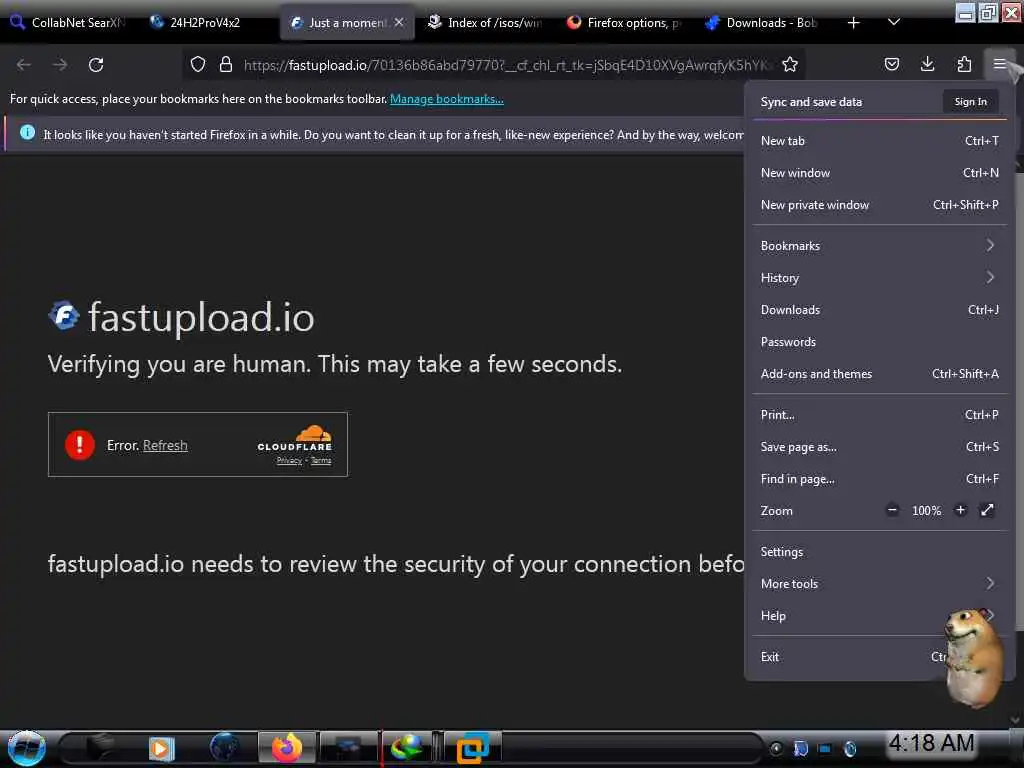Select New window menu item

pos(879,172)
